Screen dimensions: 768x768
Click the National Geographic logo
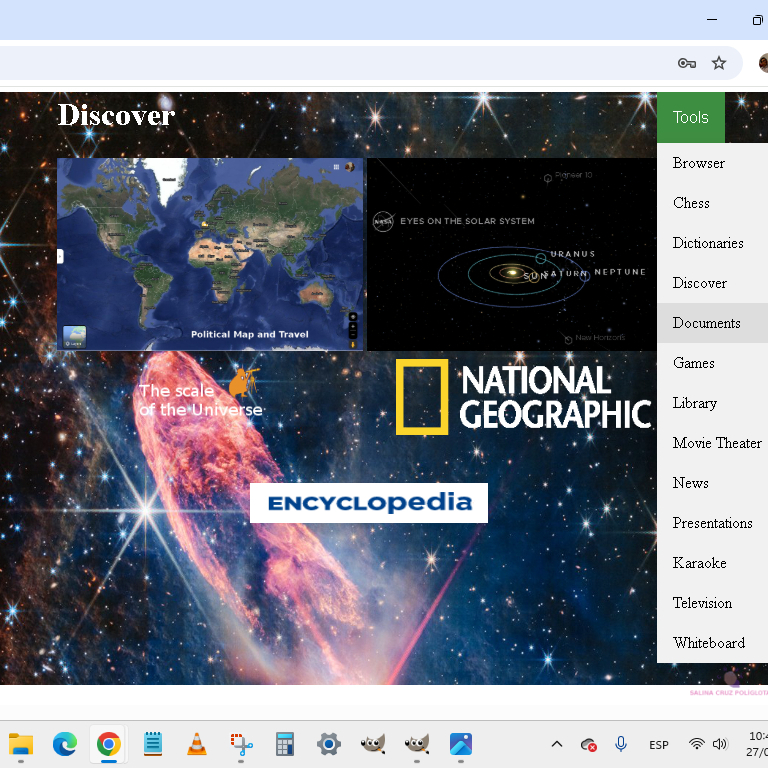click(x=523, y=396)
